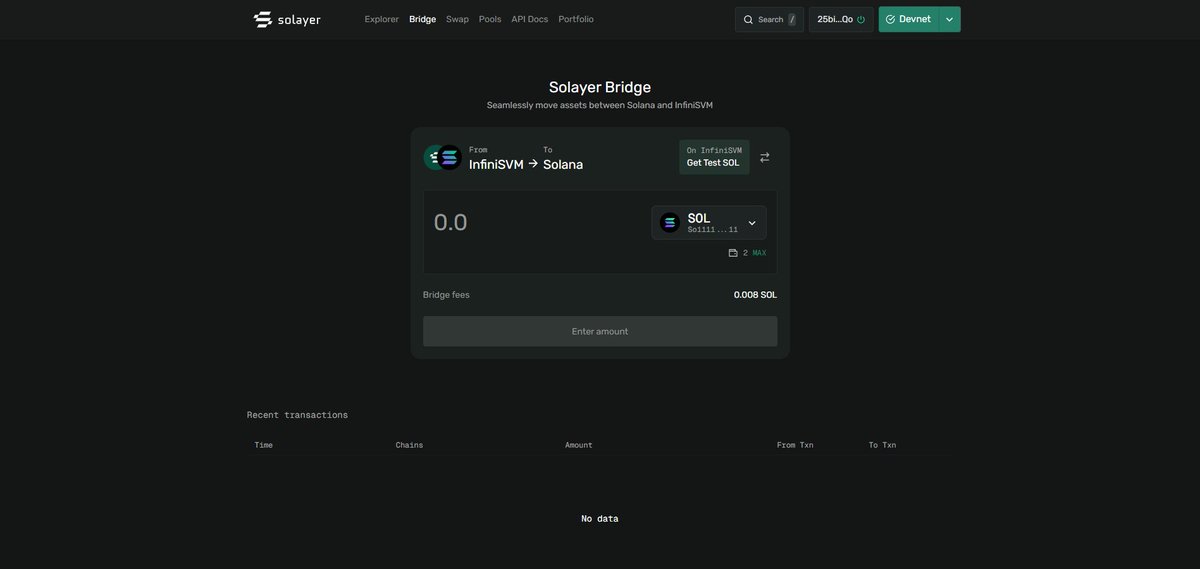
Task: Expand the Devnet network dropdown chevron
Action: pyautogui.click(x=949, y=19)
